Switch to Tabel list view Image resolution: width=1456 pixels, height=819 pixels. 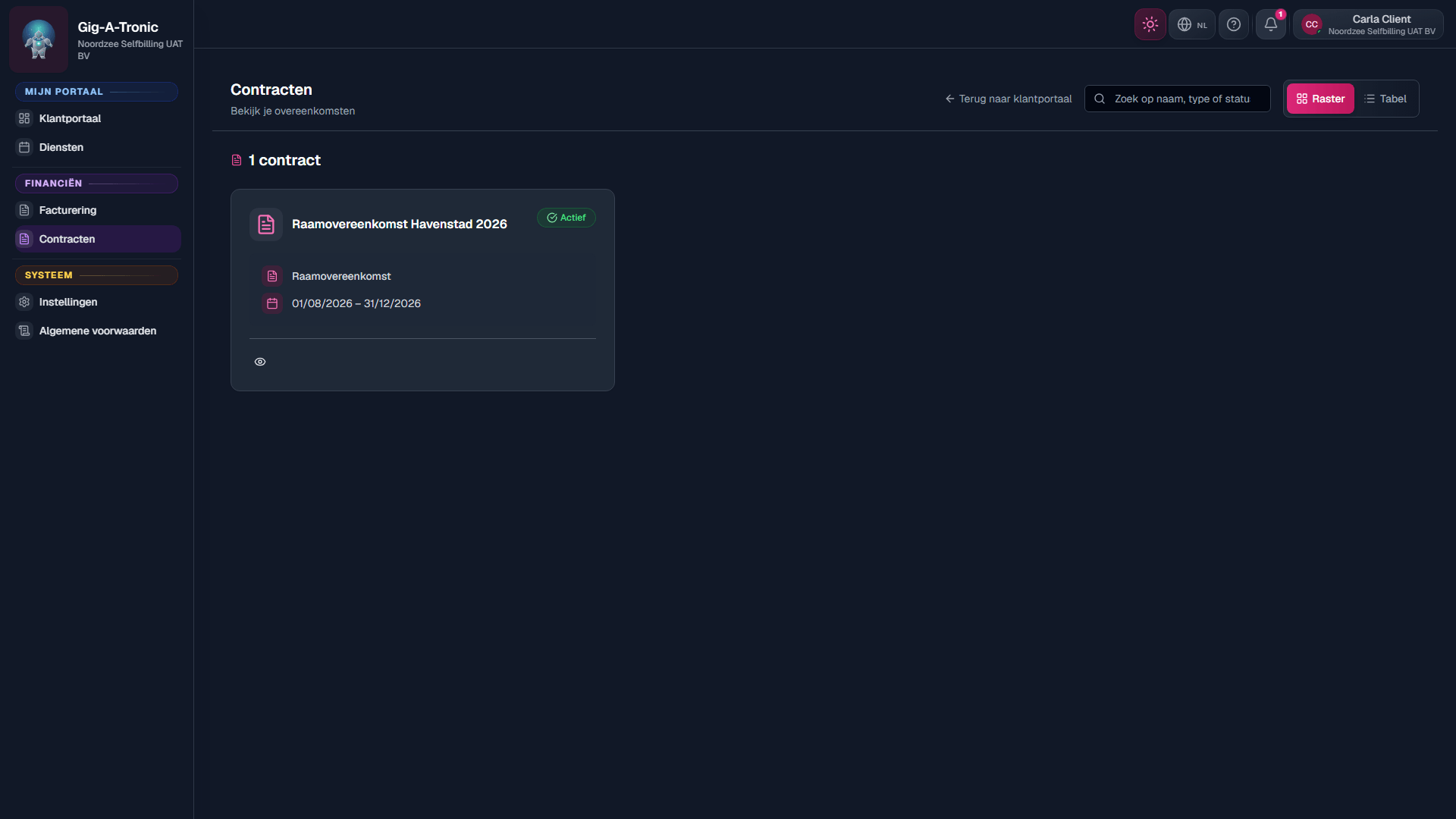tap(1385, 99)
